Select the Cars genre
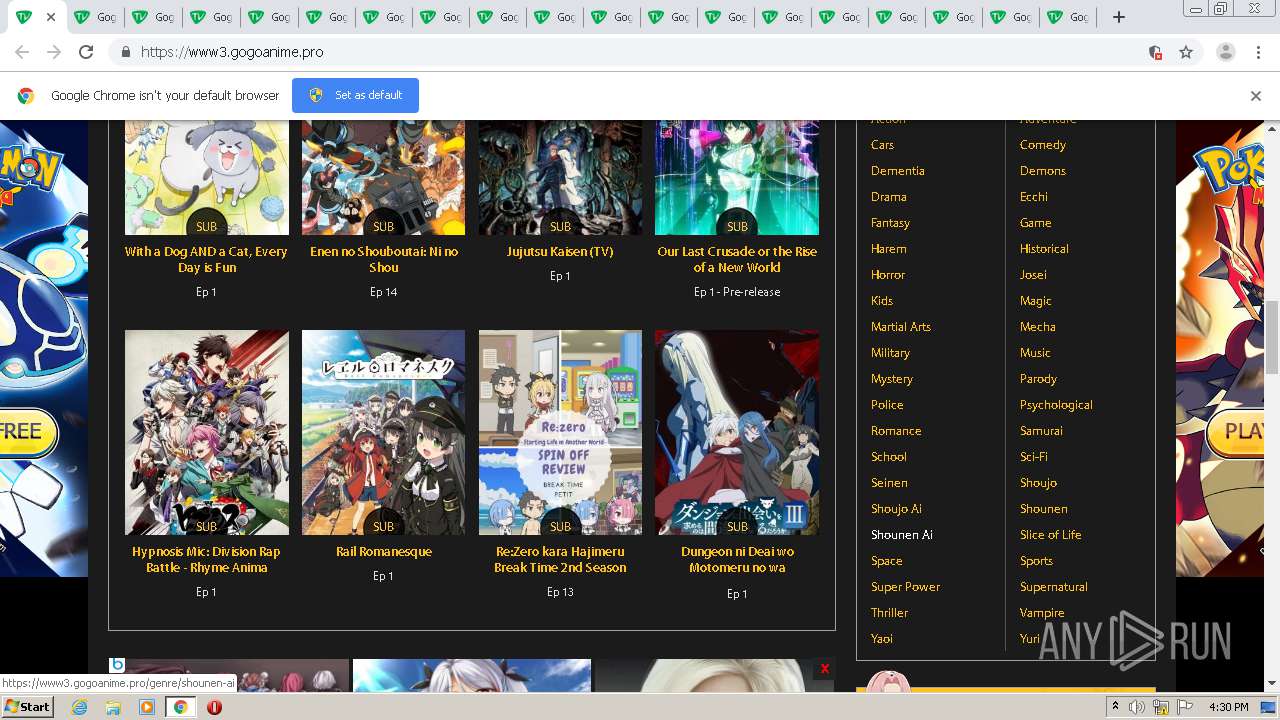Viewport: 1280px width, 720px height. 882,145
